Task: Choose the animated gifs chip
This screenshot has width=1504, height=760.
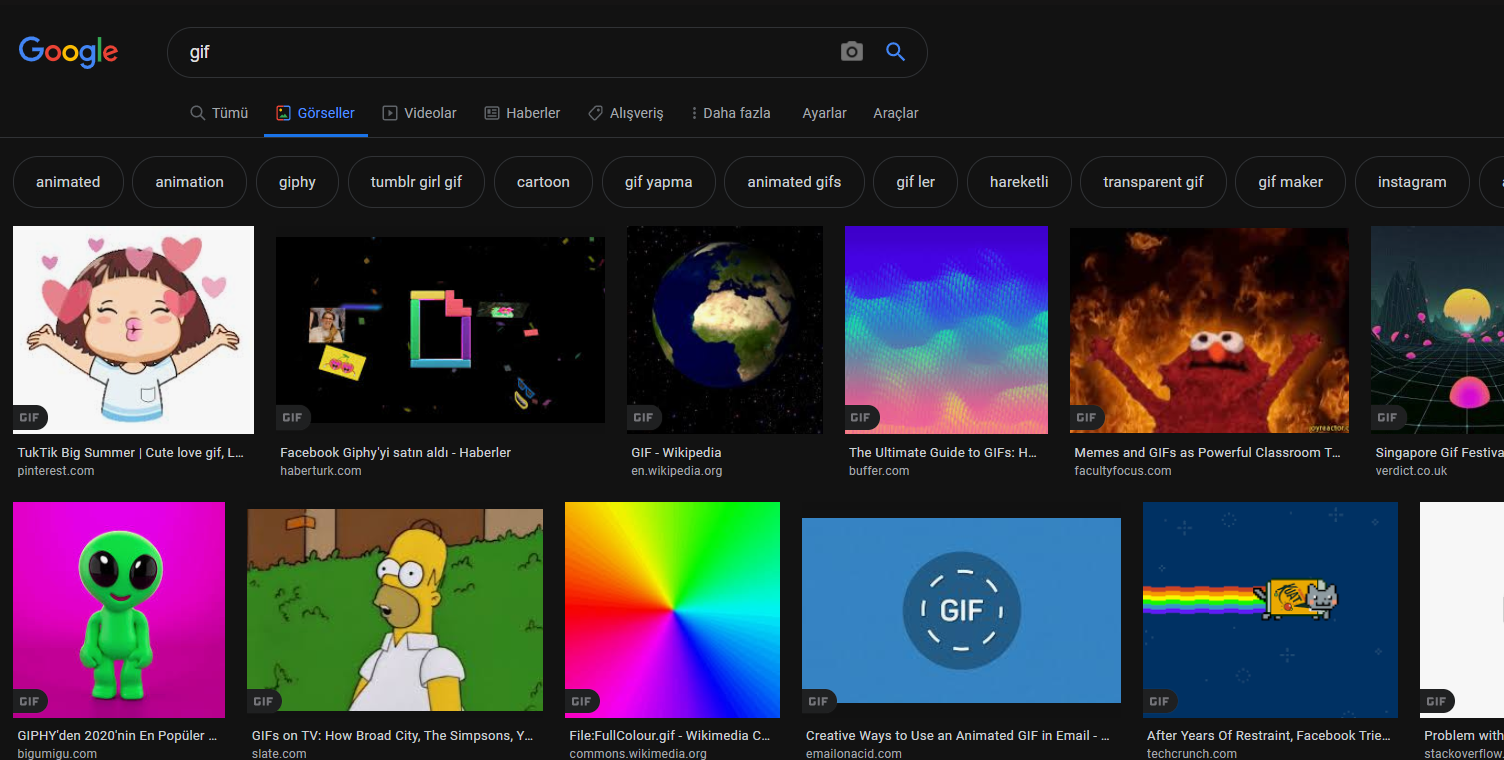Action: coord(794,182)
